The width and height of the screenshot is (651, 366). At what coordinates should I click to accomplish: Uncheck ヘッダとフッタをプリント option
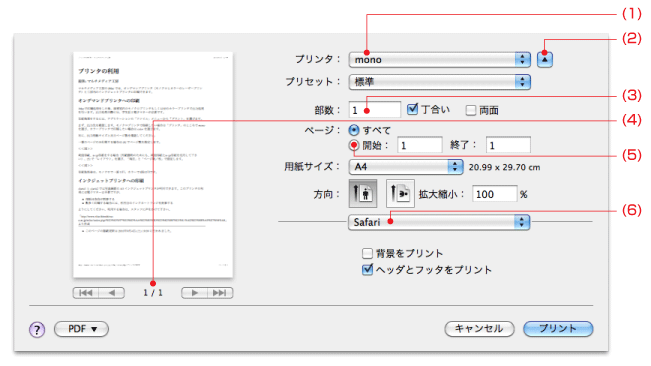(367, 270)
